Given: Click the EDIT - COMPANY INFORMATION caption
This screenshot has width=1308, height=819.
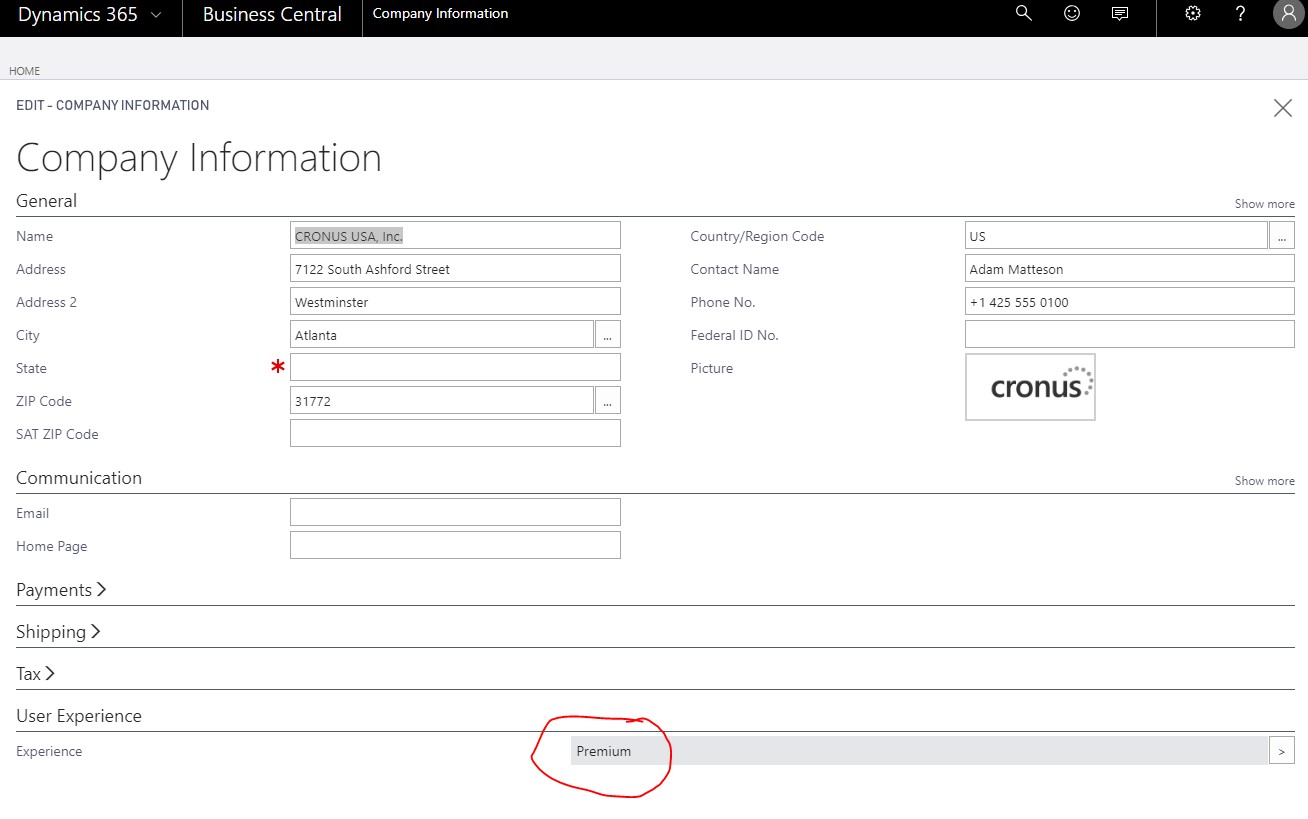Looking at the screenshot, I should [113, 105].
